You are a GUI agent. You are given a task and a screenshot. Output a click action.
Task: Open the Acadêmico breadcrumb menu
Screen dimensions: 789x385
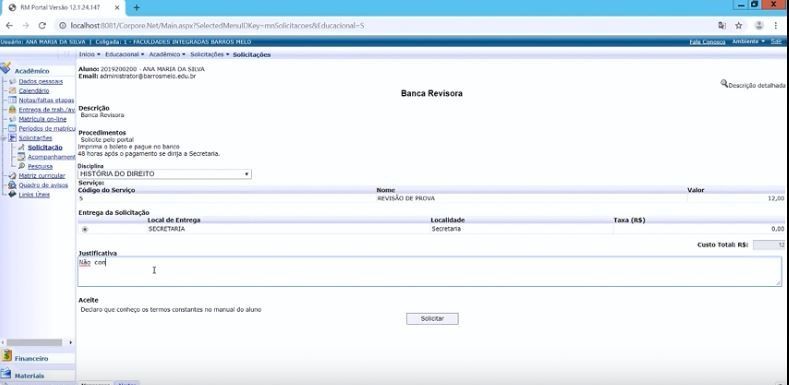tap(167, 54)
